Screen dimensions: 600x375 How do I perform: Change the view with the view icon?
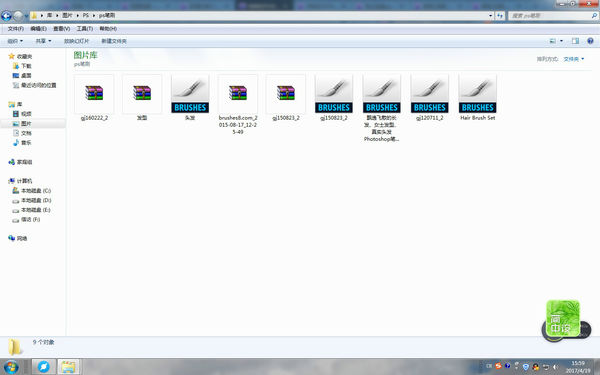coord(553,41)
